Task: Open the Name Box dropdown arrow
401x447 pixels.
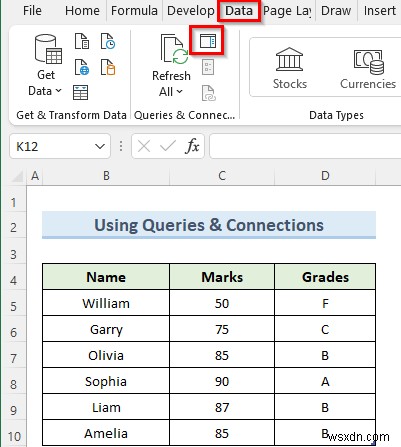Action: pos(100,146)
